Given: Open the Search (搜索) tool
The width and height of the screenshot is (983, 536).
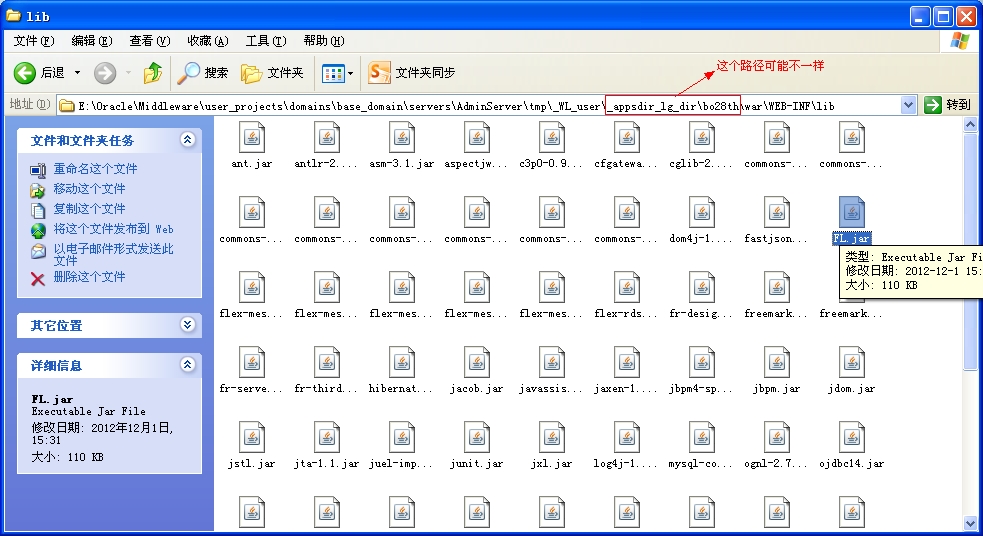Looking at the screenshot, I should (x=202, y=73).
